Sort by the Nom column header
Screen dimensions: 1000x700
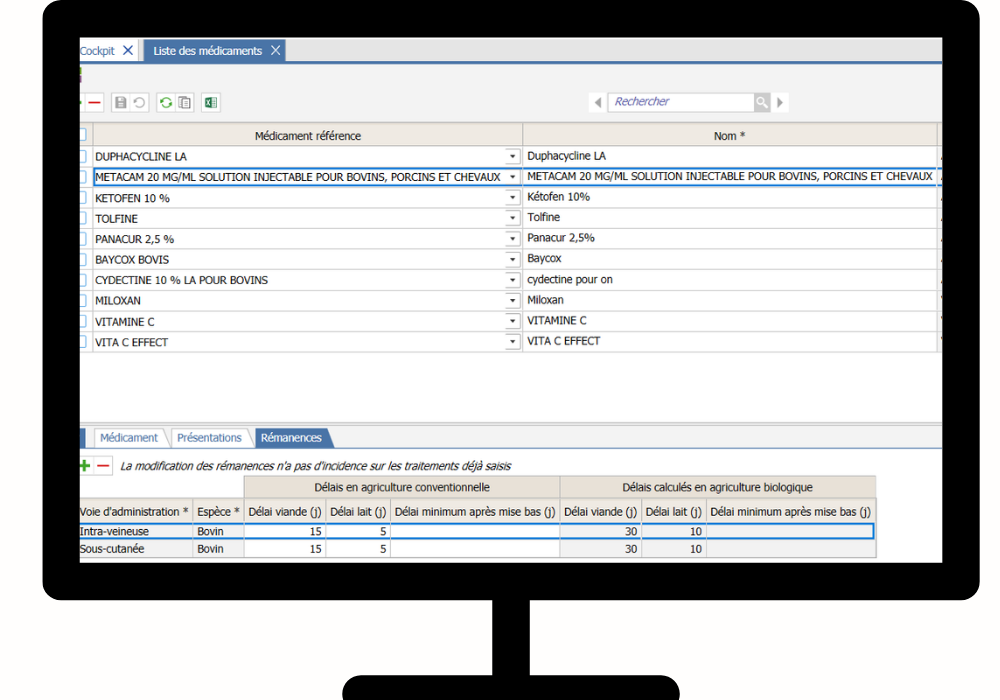click(x=730, y=136)
